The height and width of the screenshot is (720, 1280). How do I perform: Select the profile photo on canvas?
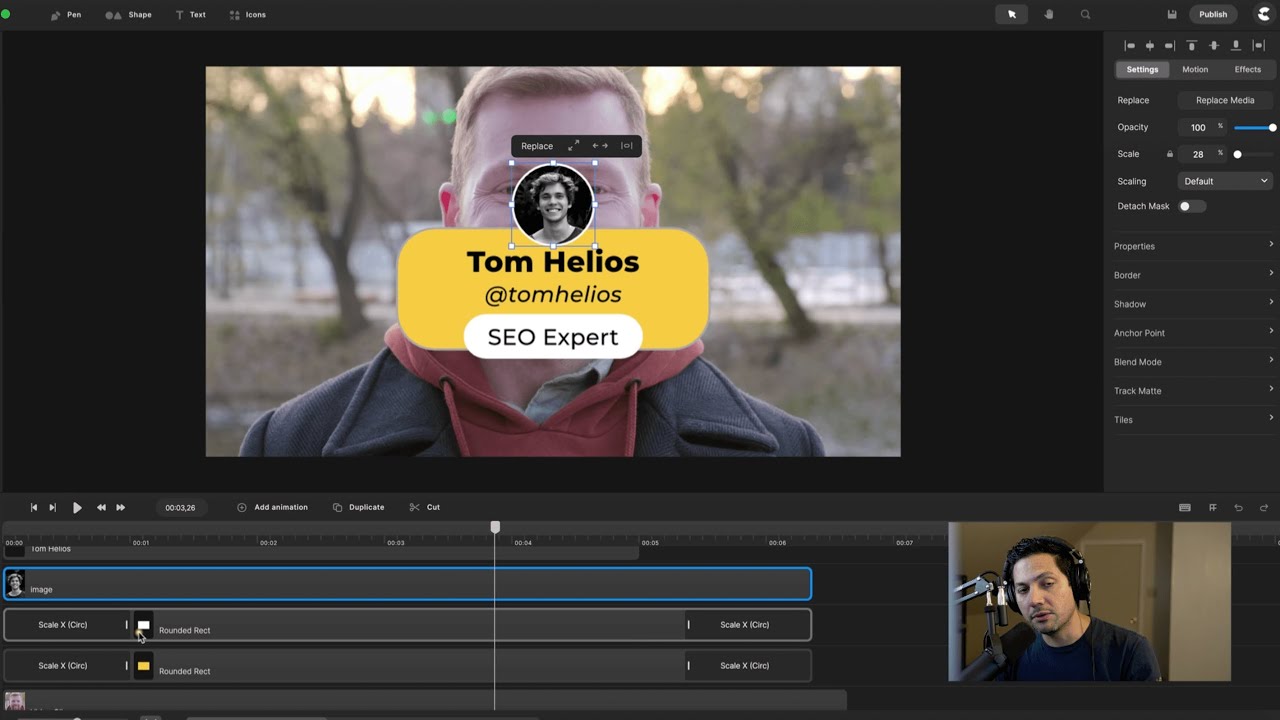(x=553, y=204)
